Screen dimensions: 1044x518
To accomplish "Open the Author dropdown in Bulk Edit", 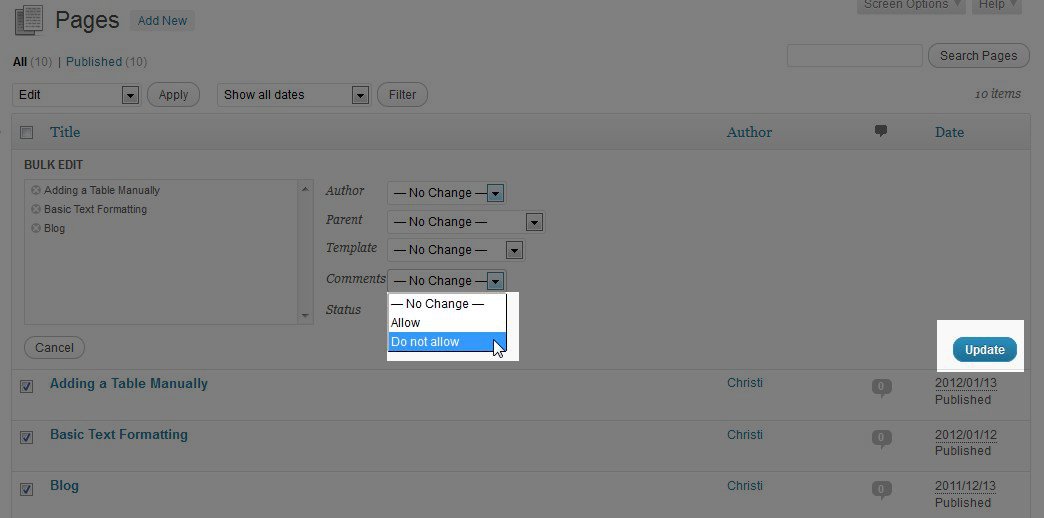I will [446, 193].
